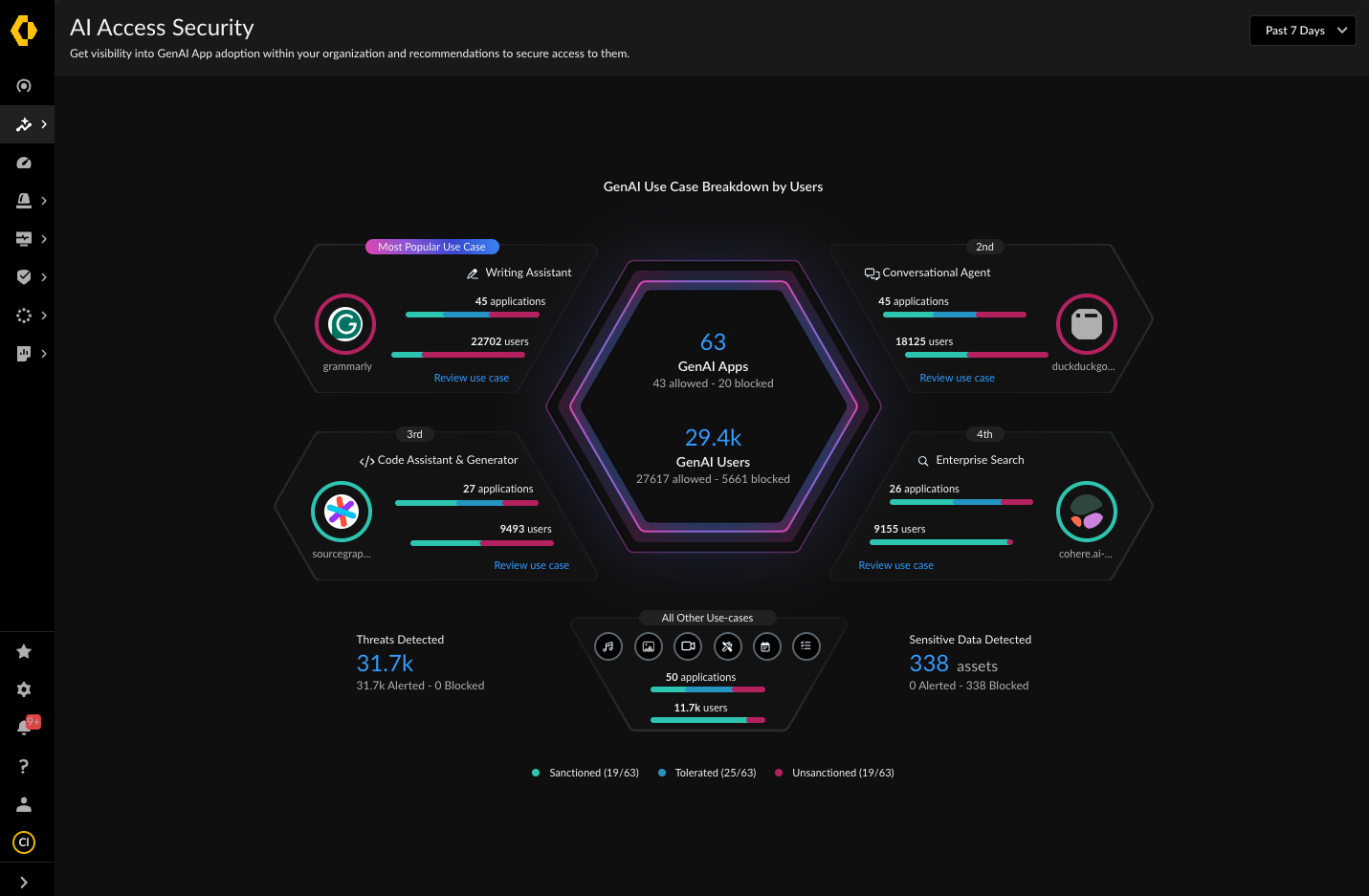Click the checklist use-case icon
Viewport: 1369px width, 896px height.
(806, 646)
